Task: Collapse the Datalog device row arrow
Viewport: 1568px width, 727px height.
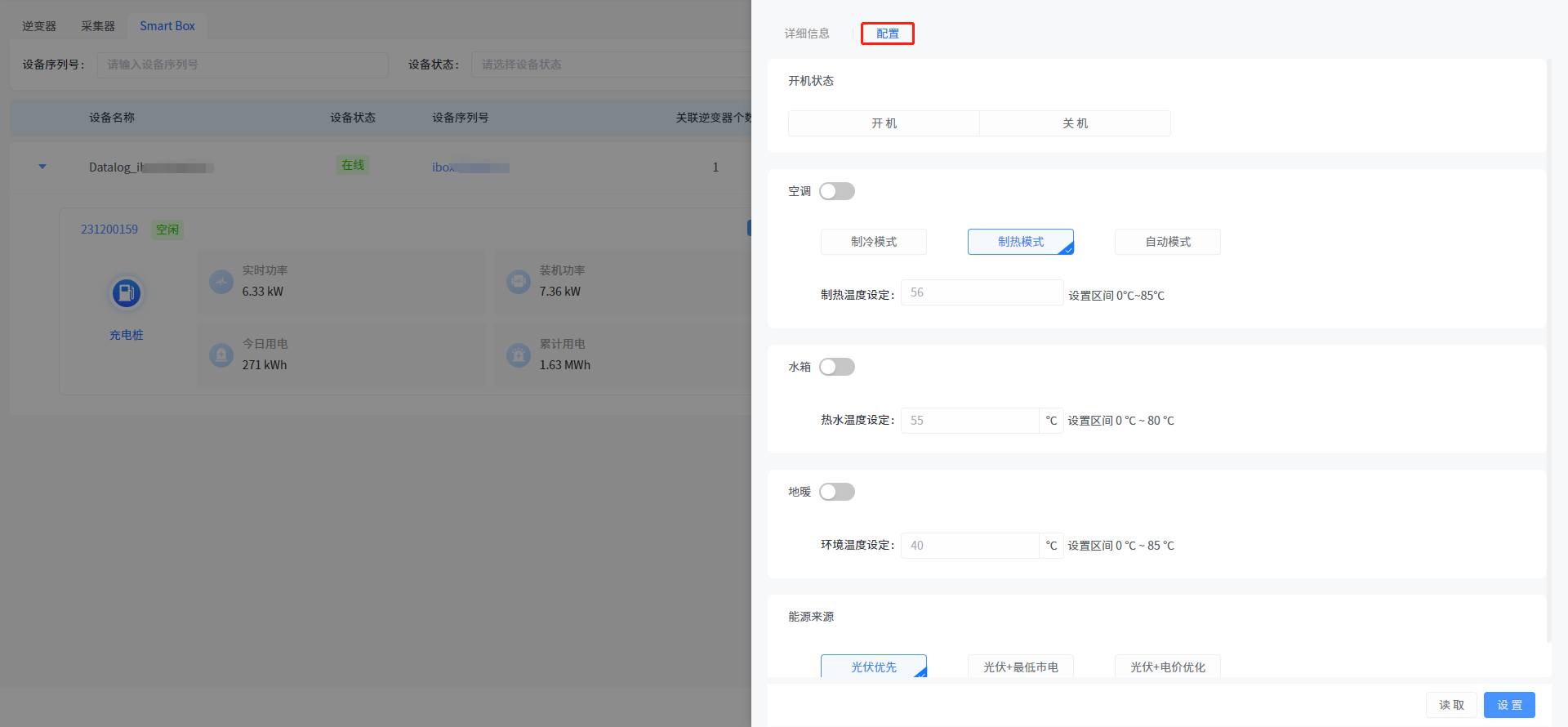Action: (42, 167)
